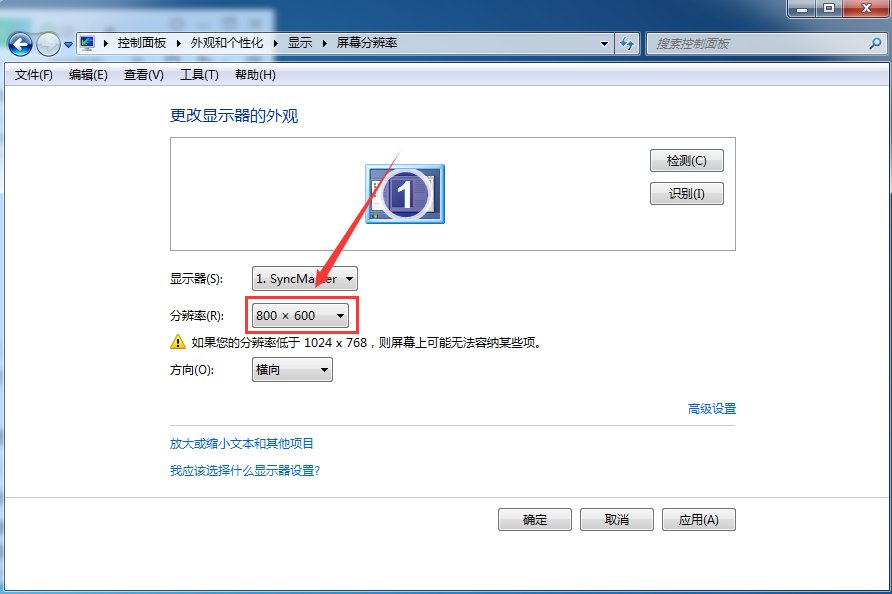Viewport: 892px width, 594px height.
Task: Open the 工具 menu
Action: 198,74
